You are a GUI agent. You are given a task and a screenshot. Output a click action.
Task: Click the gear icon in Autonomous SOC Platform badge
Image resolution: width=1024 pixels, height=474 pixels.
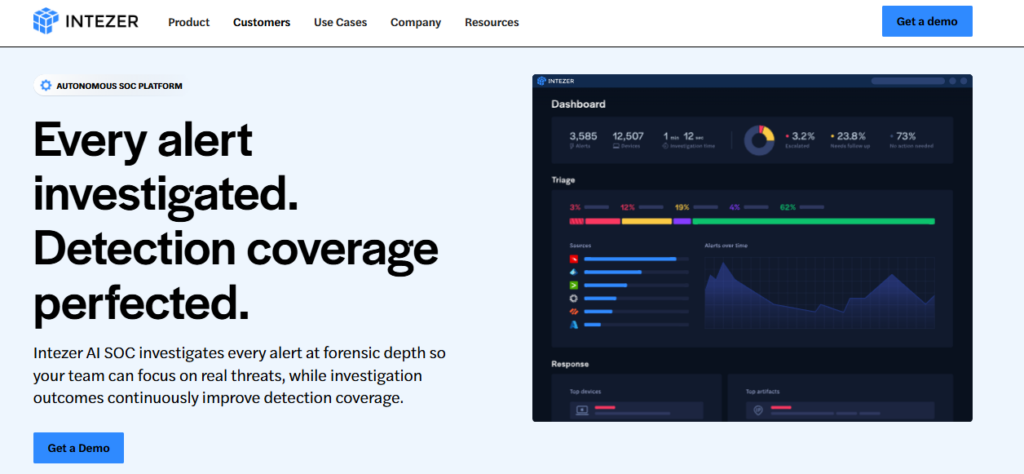coord(45,86)
